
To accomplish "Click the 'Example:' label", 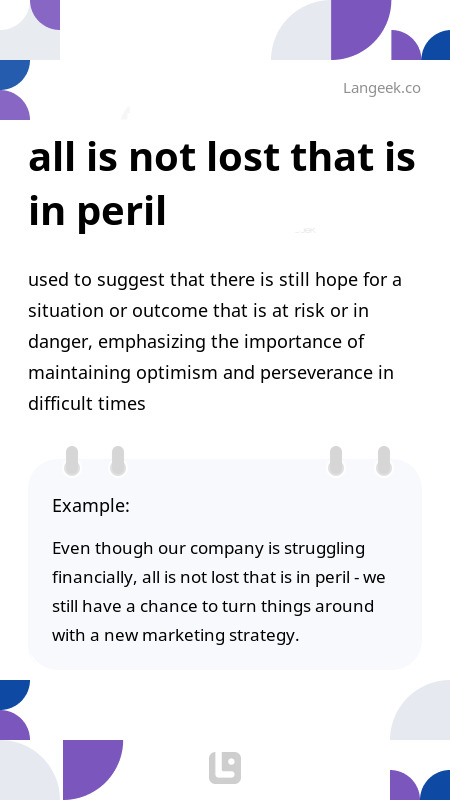I will click(91, 506).
